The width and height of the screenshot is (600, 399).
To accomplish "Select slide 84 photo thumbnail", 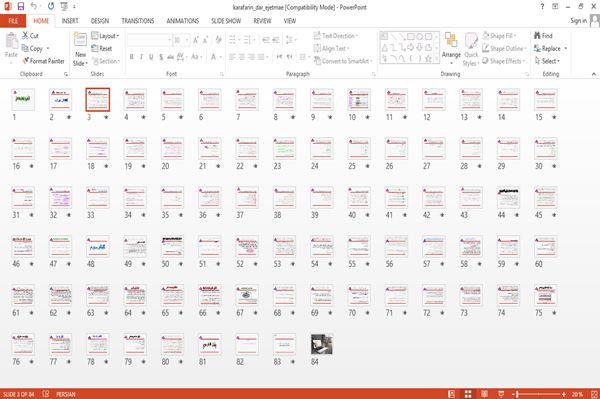I will coord(322,344).
